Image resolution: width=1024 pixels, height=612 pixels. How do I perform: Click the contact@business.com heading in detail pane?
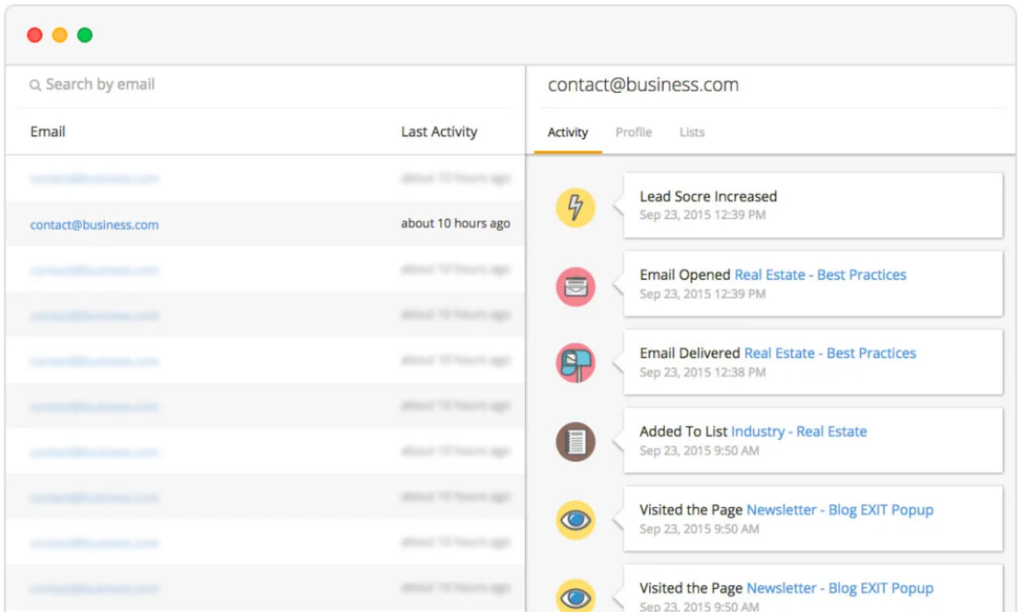pyautogui.click(x=643, y=85)
